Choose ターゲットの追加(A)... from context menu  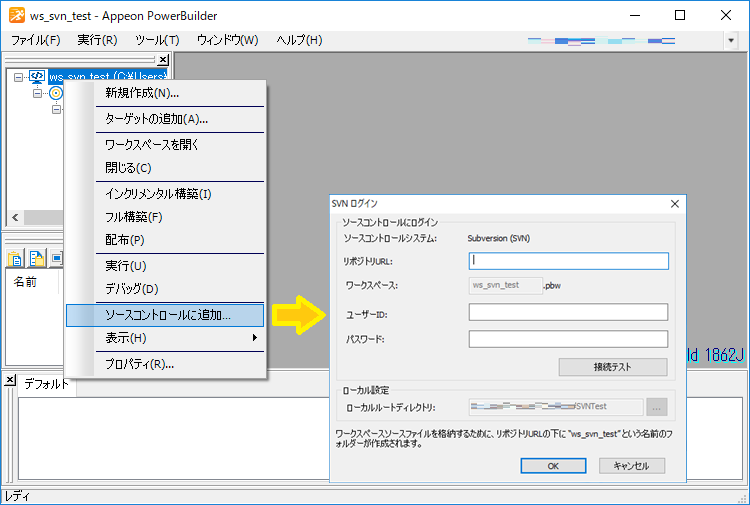click(165, 119)
